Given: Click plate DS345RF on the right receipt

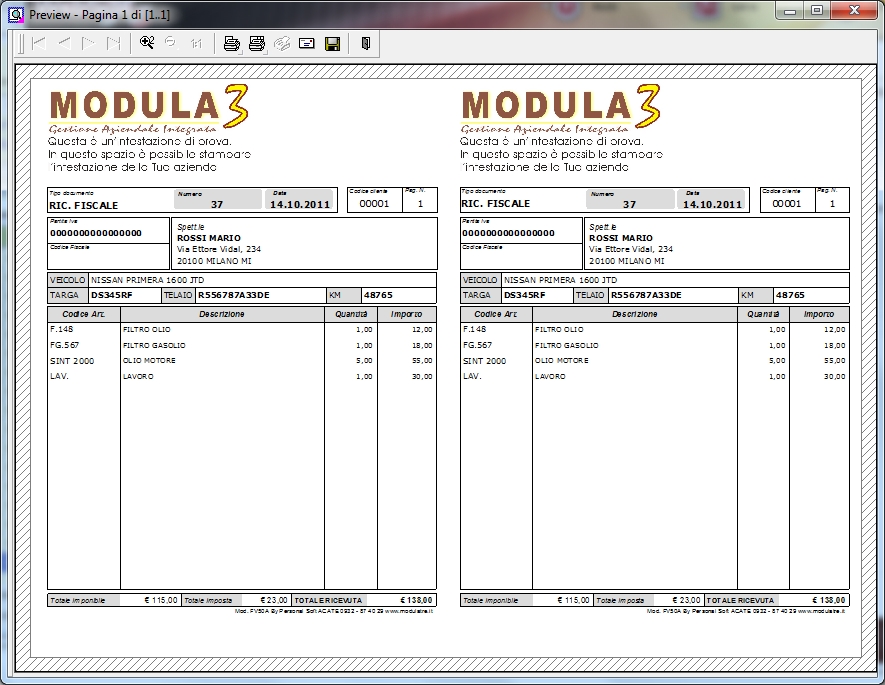Looking at the screenshot, I should 525,295.
